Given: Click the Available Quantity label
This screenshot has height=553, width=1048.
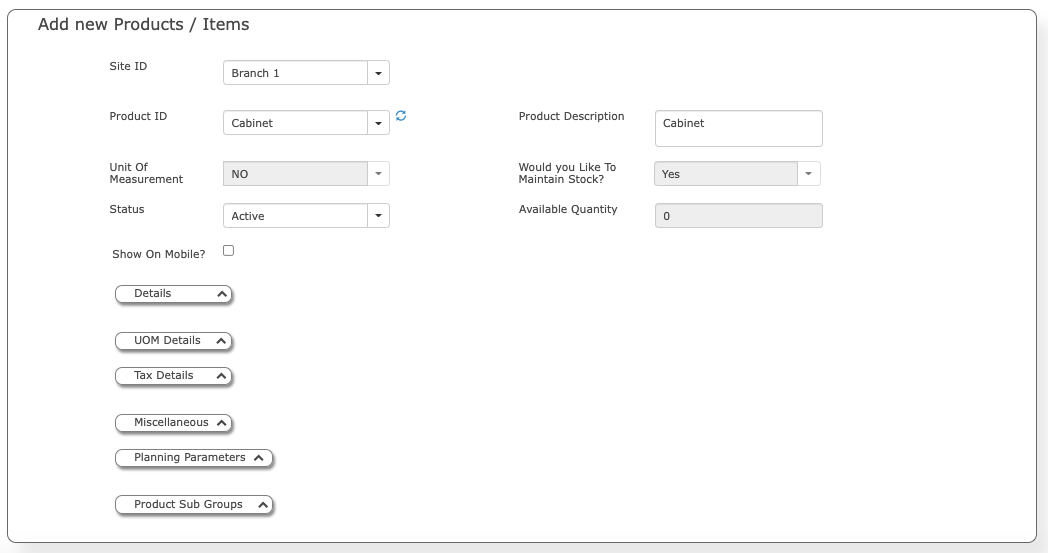Looking at the screenshot, I should tap(568, 209).
